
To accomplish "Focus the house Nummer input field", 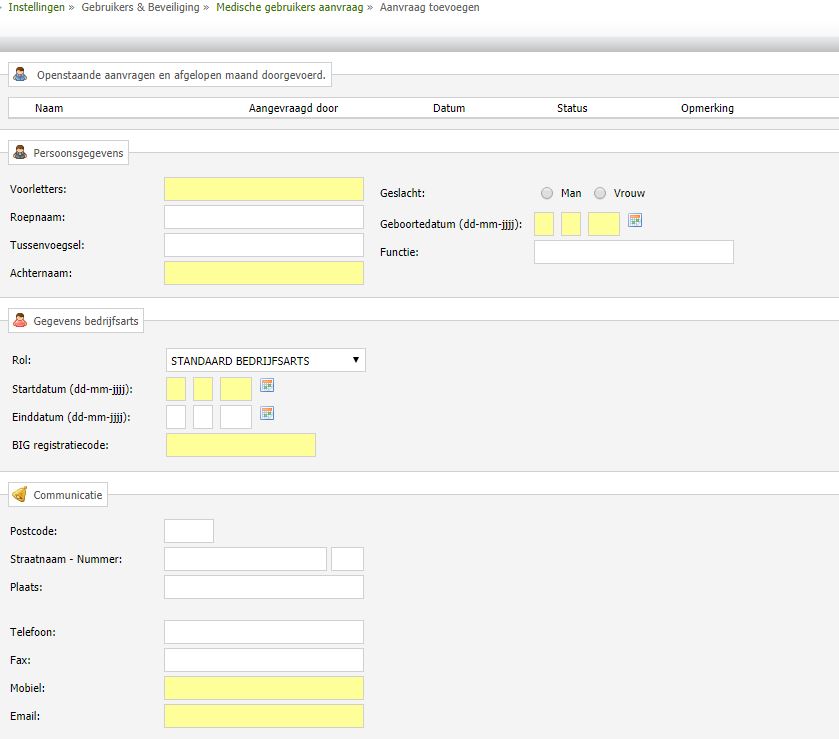I will (x=347, y=559).
